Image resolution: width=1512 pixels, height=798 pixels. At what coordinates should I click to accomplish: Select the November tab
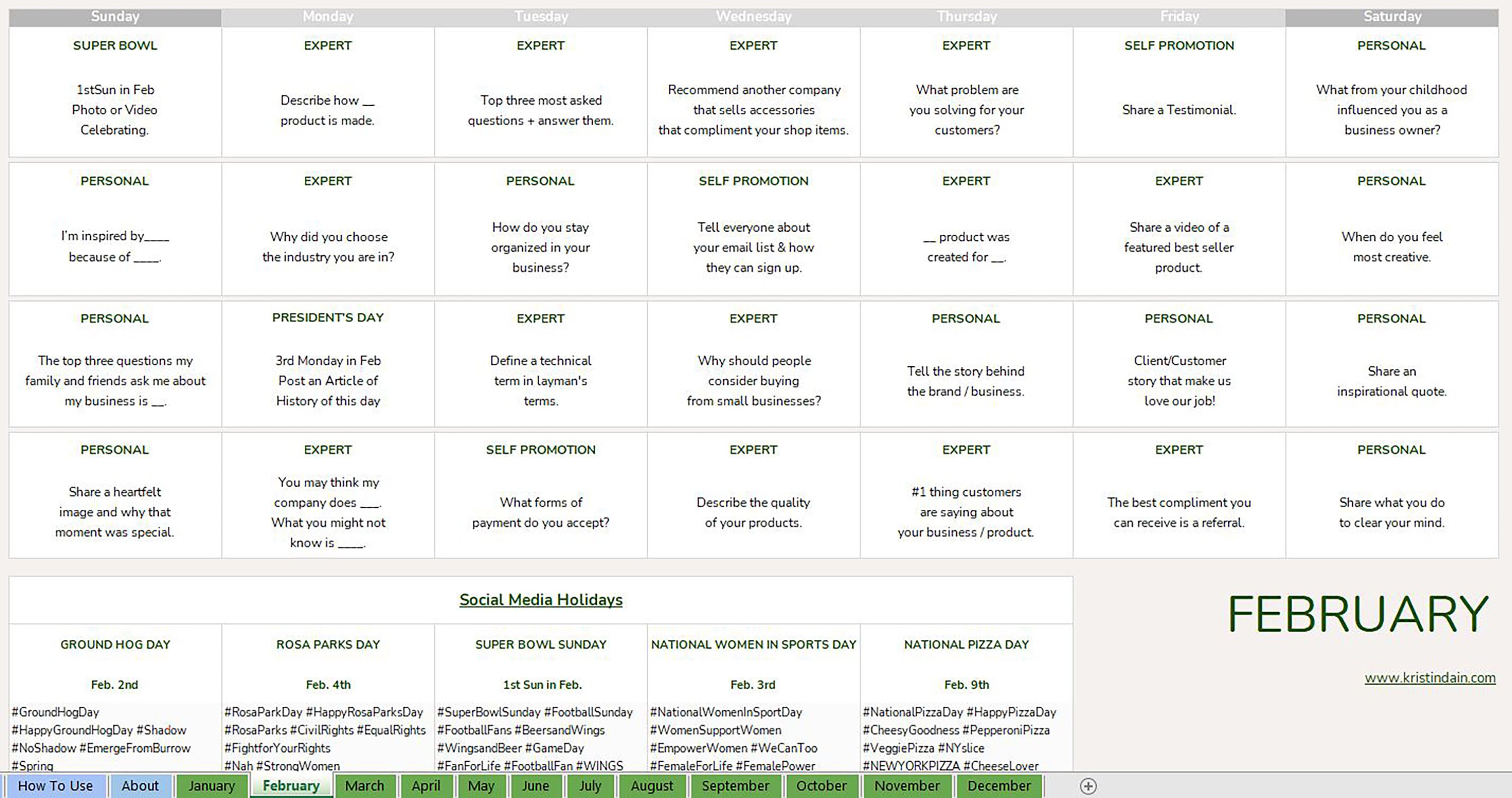coord(907,786)
